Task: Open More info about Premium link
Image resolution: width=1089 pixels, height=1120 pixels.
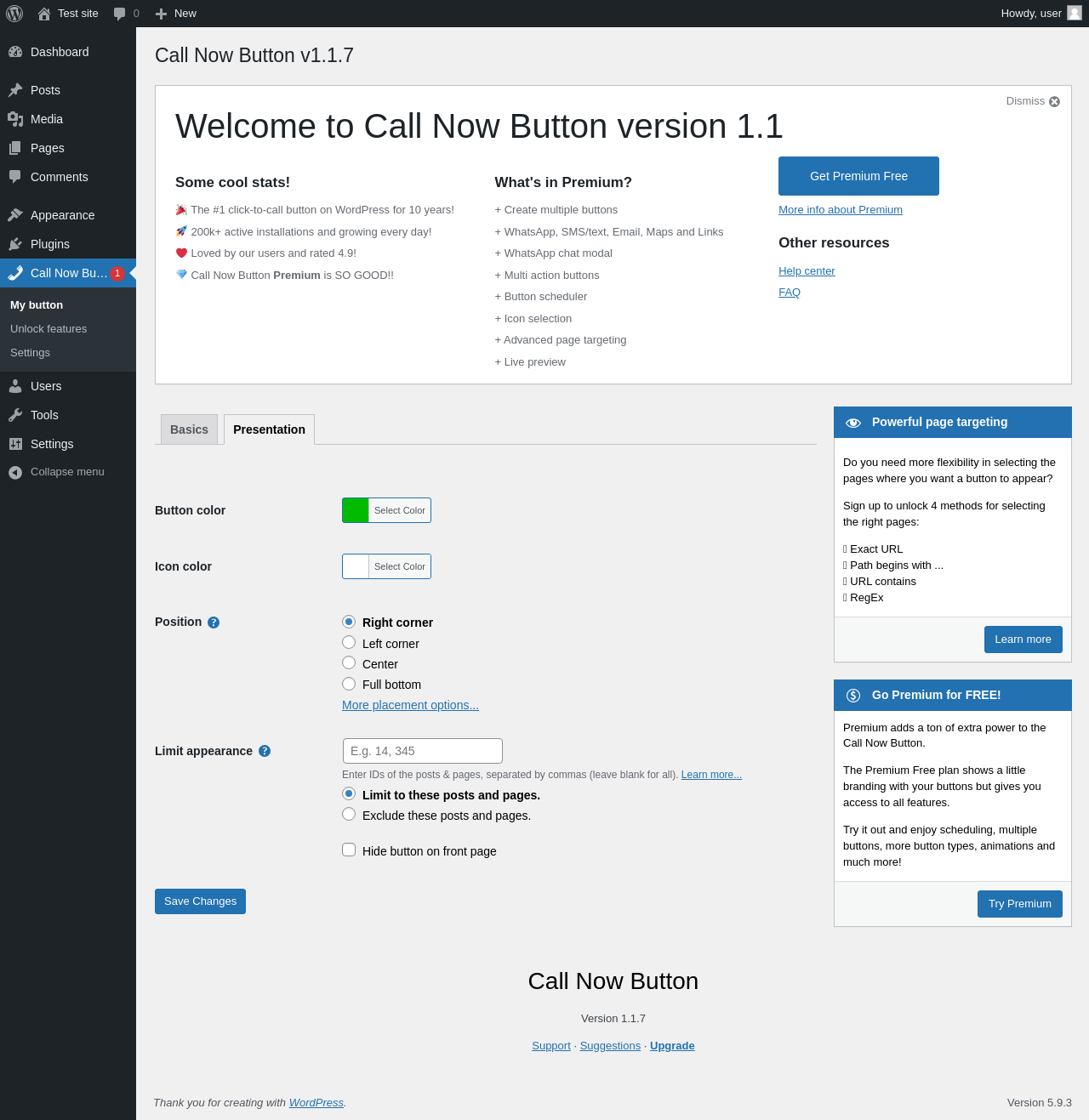Action: tap(841, 210)
